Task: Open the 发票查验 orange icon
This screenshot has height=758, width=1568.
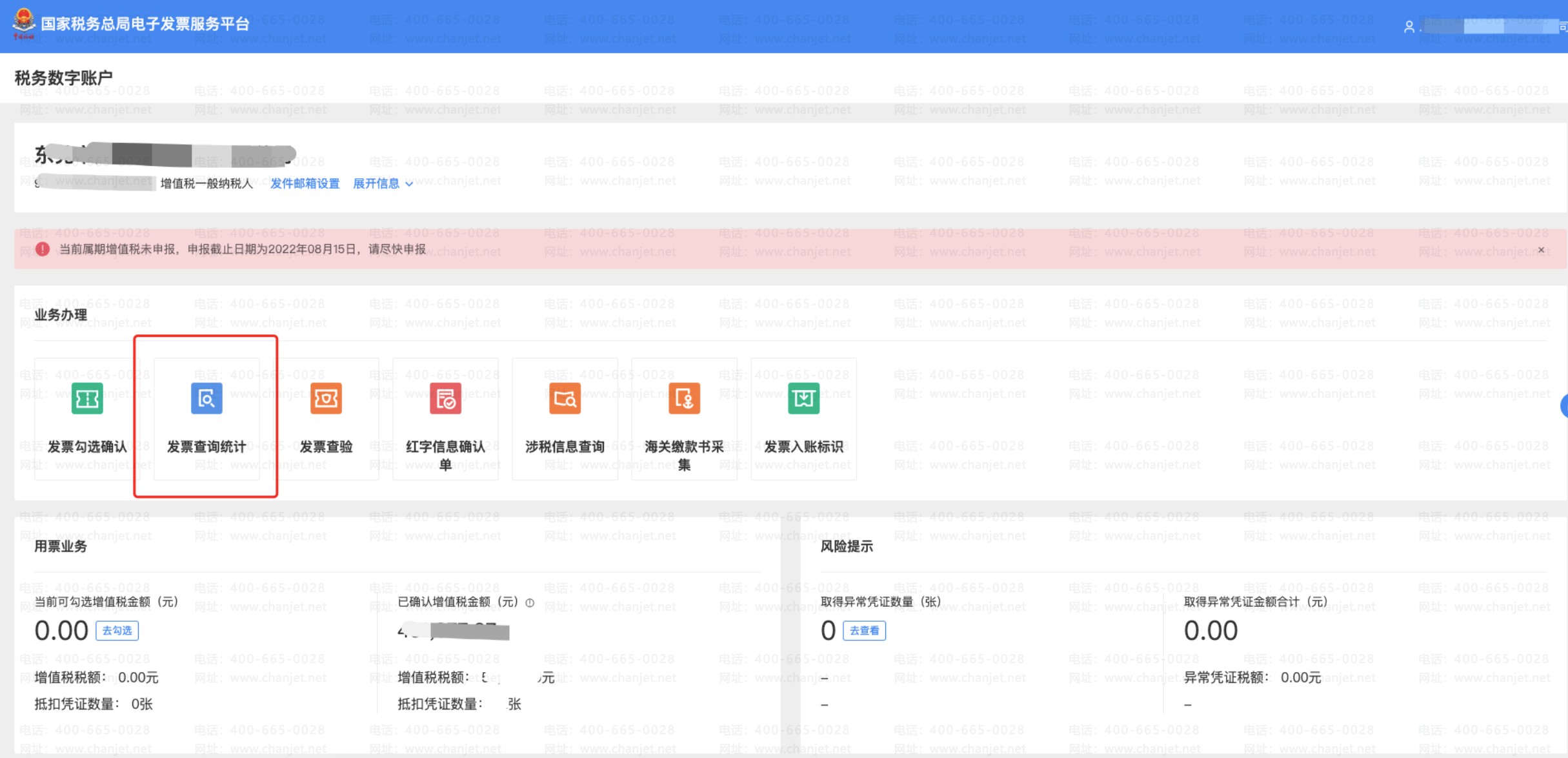Action: (x=326, y=398)
